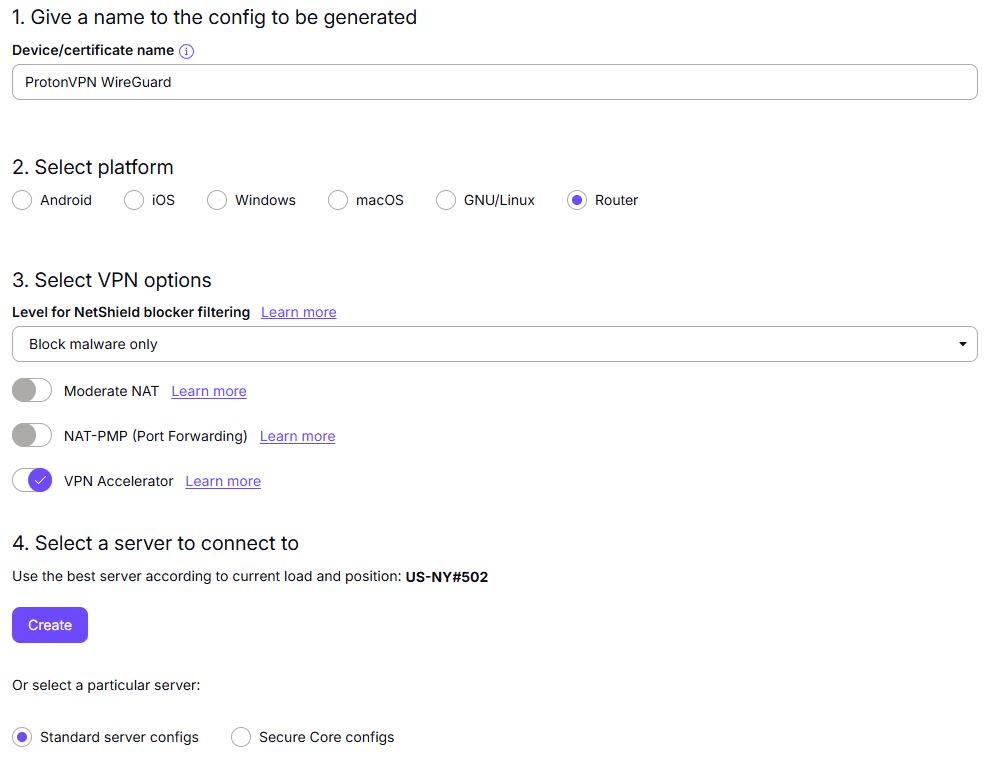992x779 pixels.
Task: Click the NetShield dropdown arrow
Action: (964, 343)
